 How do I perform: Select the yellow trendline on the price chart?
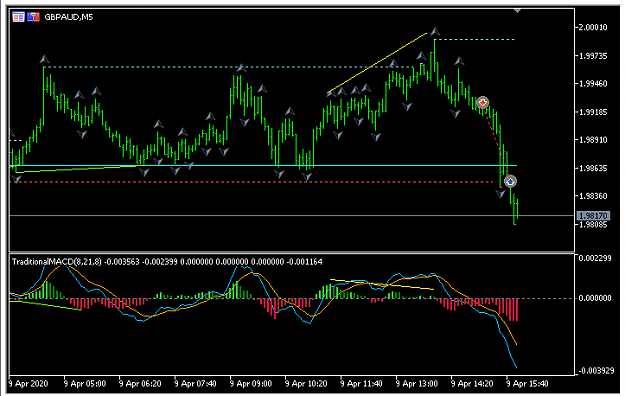377,63
